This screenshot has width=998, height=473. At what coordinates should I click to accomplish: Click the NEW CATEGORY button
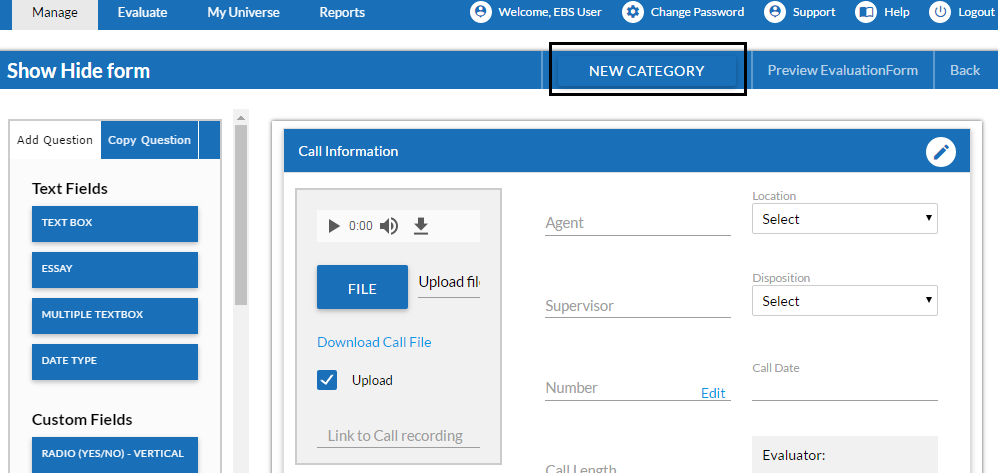click(647, 71)
